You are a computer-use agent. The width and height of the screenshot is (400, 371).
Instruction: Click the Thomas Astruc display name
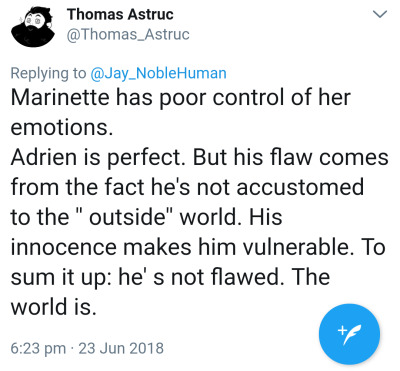[120, 14]
